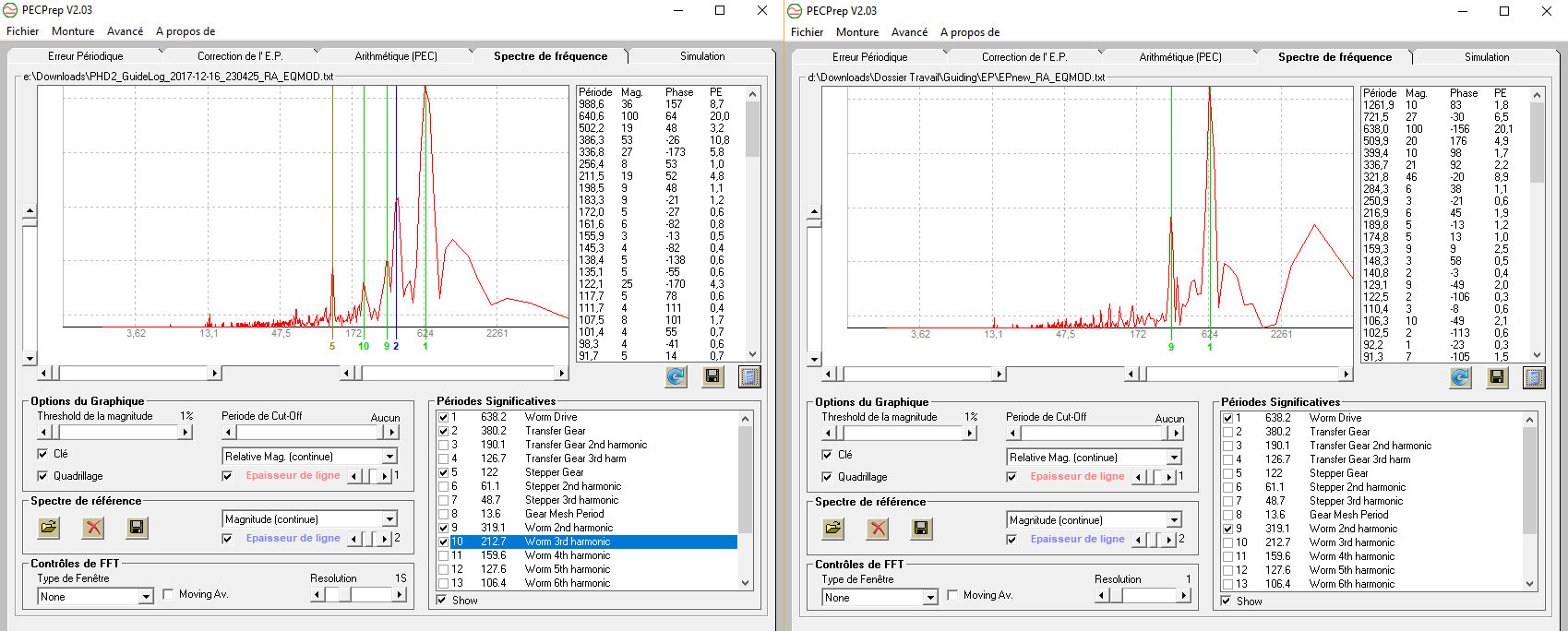Click Threshold de la magnitude slider, left window
This screenshot has width=1568, height=631.
click(x=114, y=432)
